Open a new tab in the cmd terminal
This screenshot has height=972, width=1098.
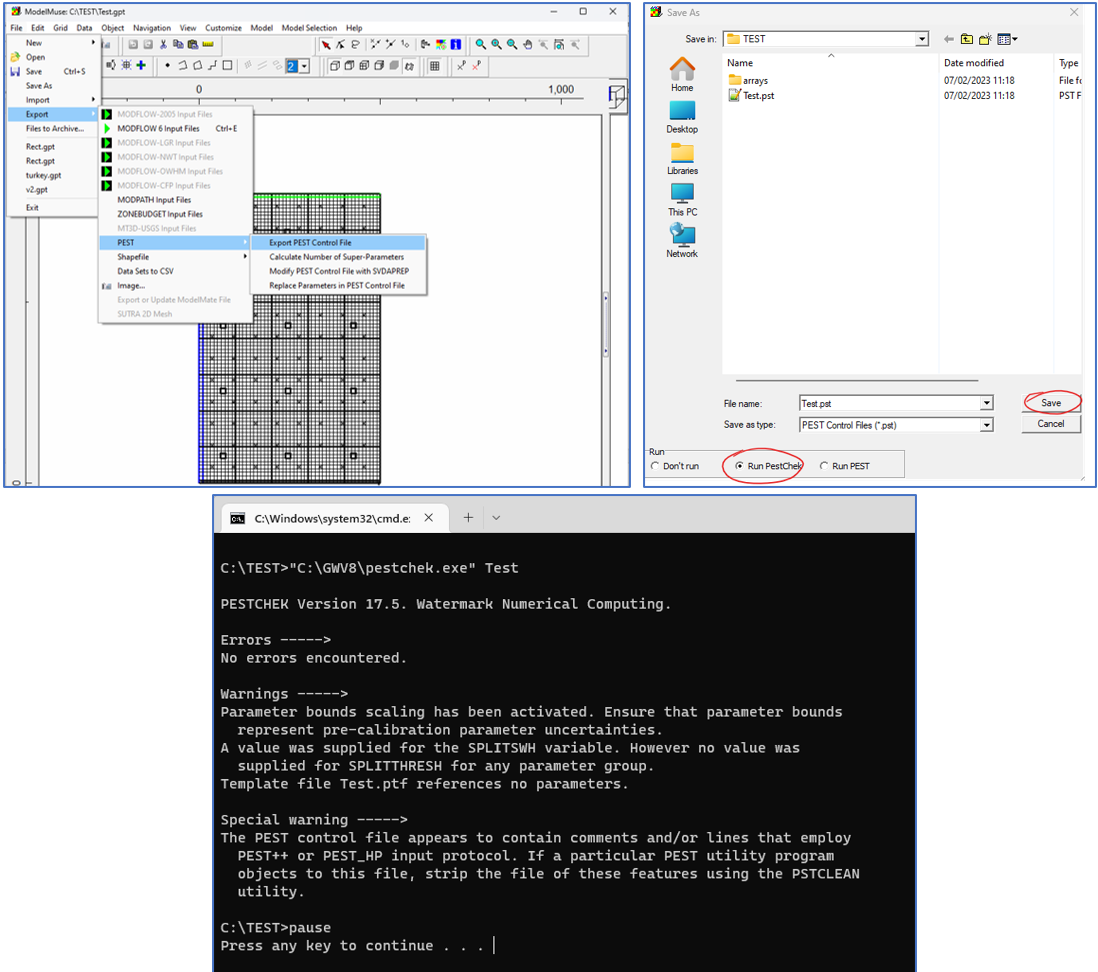(468, 518)
